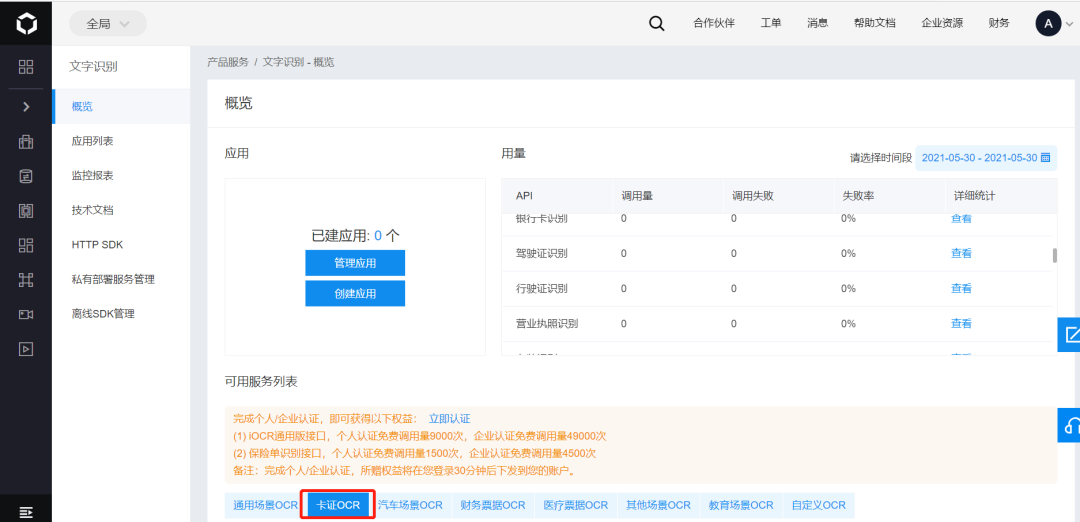Open the date range picker field
The height and width of the screenshot is (522, 1080).
click(x=986, y=158)
